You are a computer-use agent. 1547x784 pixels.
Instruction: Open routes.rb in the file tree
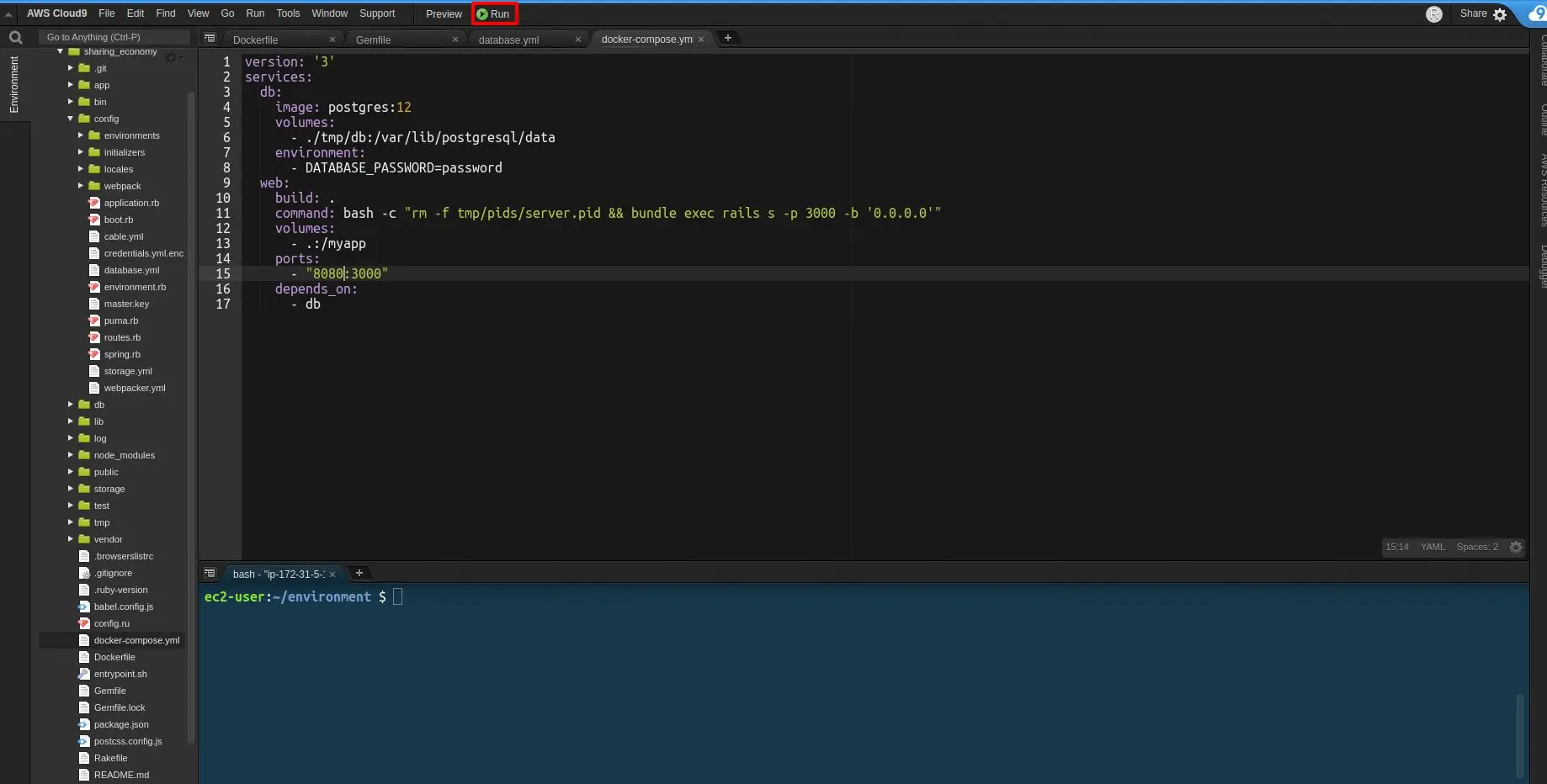tap(122, 337)
